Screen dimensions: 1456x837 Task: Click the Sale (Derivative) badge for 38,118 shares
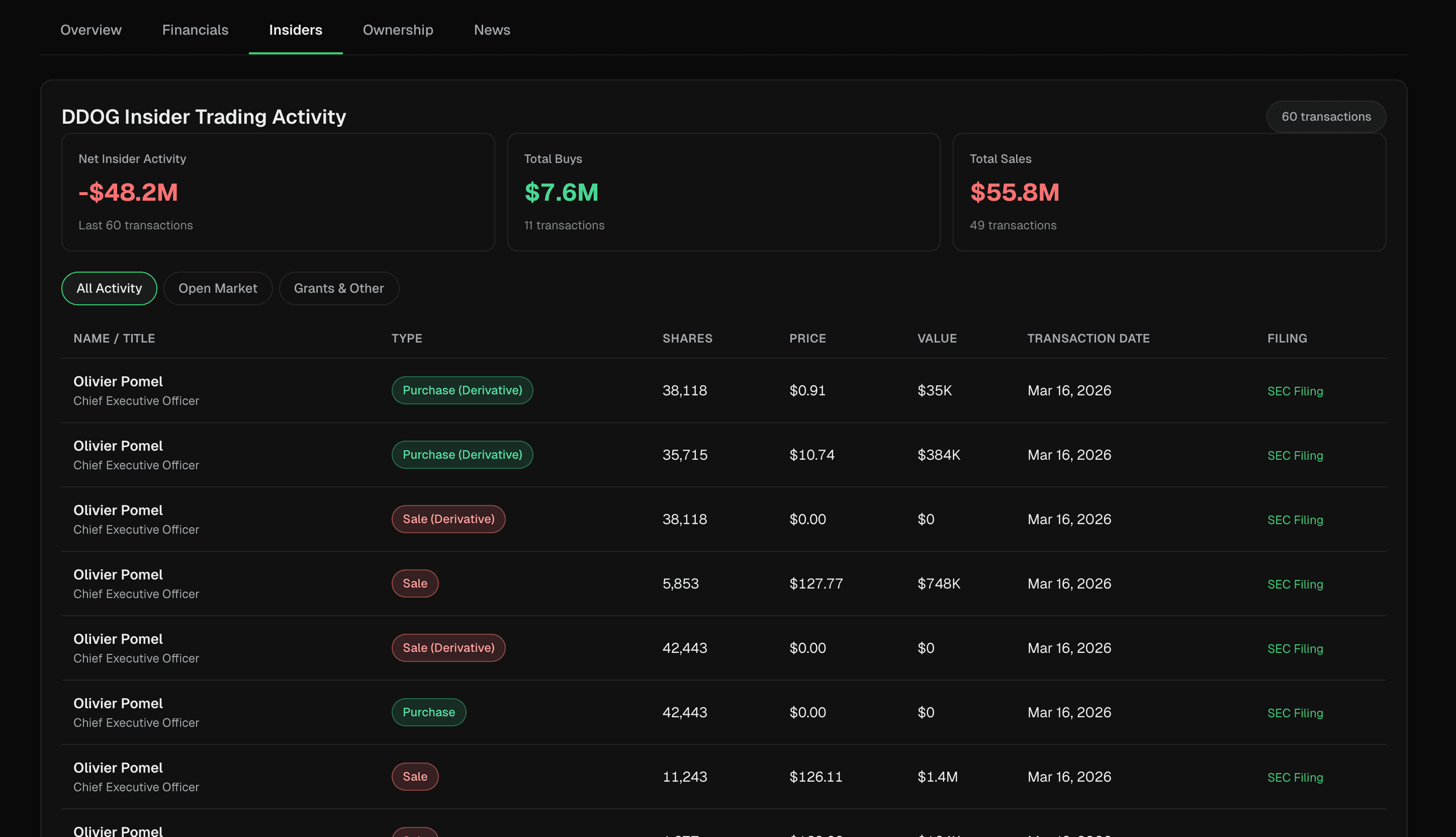click(449, 519)
